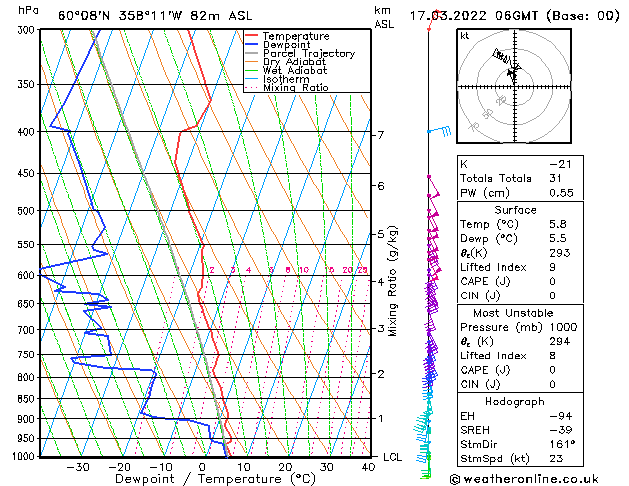This screenshot has width=629, height=486.
Task: Open the weatheronline.co.uk copyright link
Action: (x=524, y=479)
